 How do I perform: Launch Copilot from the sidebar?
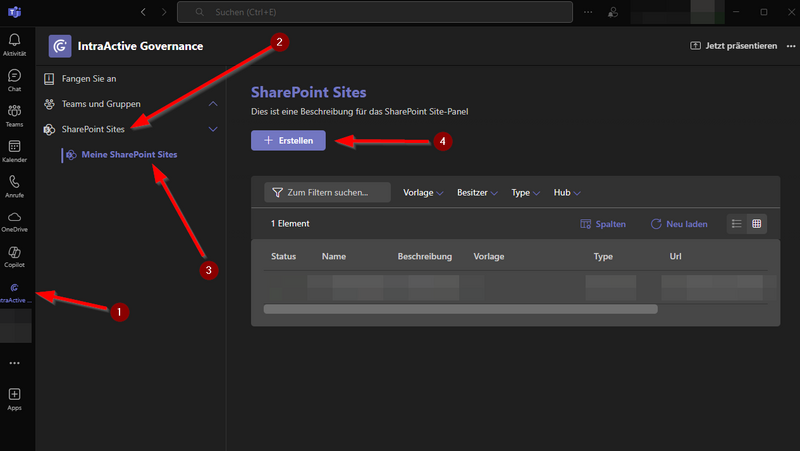click(x=14, y=257)
